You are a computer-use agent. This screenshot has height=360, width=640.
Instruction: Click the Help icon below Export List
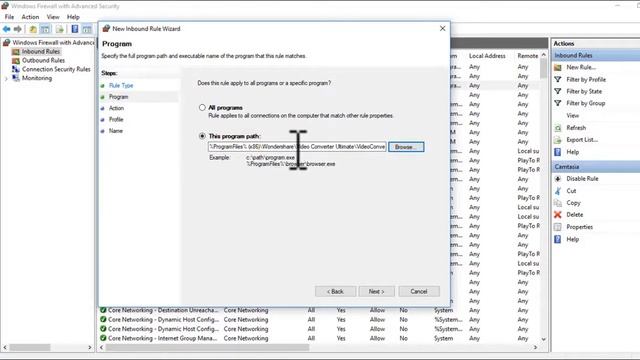(x=558, y=152)
